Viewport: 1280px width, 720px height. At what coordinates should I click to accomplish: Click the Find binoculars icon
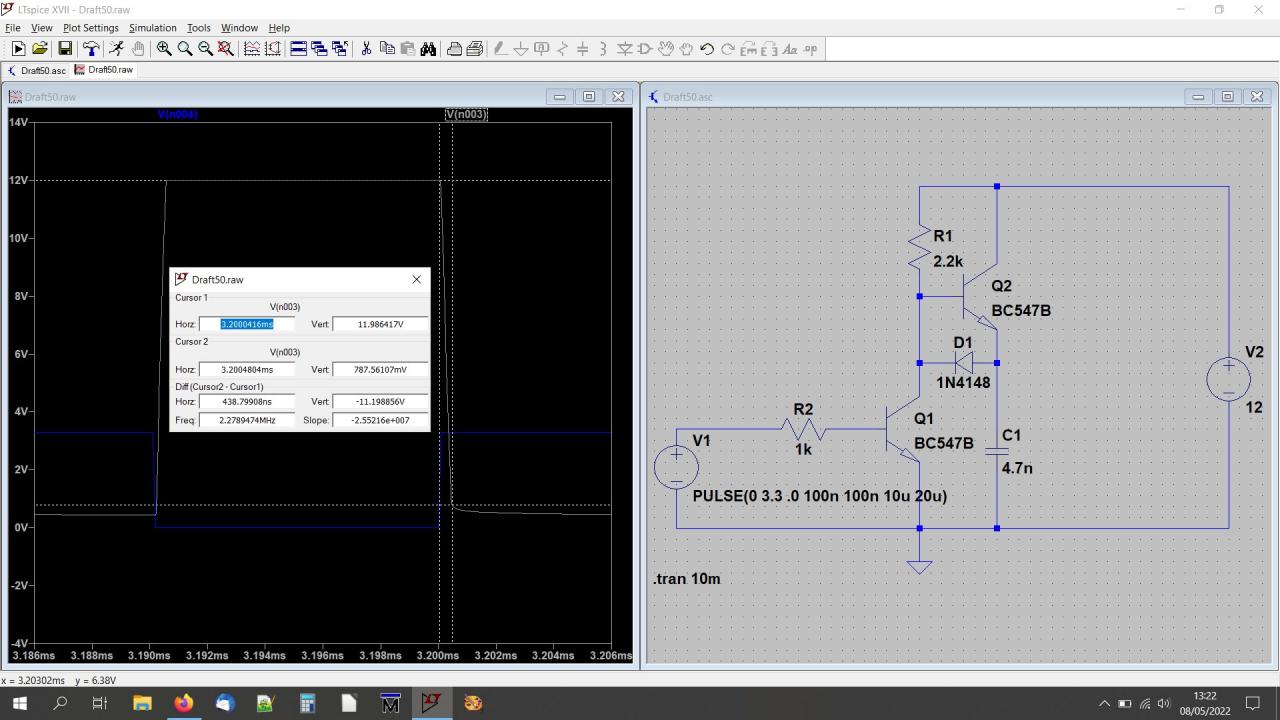click(428, 49)
